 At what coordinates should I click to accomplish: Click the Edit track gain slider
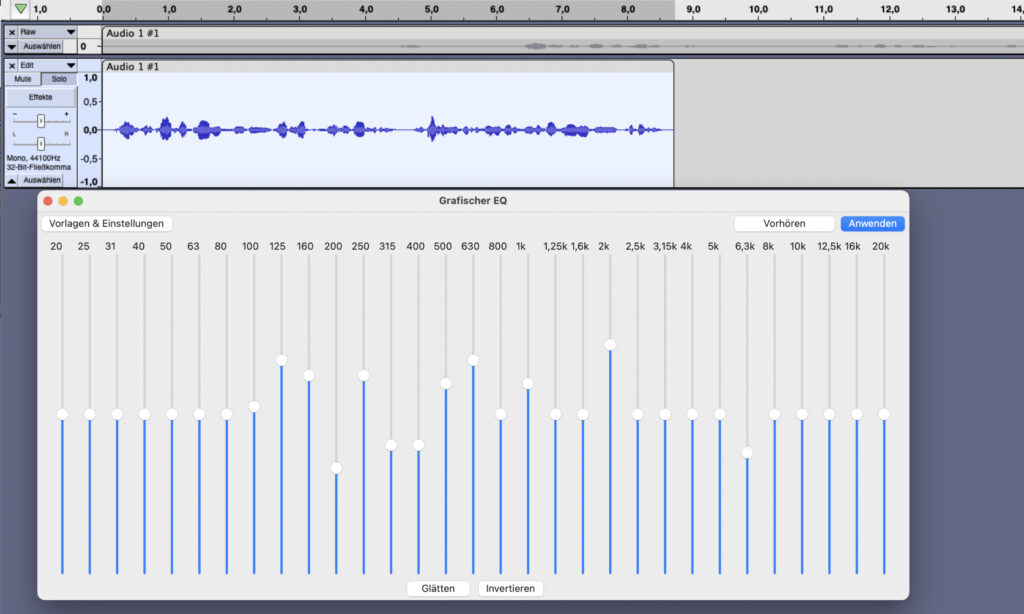(x=40, y=121)
